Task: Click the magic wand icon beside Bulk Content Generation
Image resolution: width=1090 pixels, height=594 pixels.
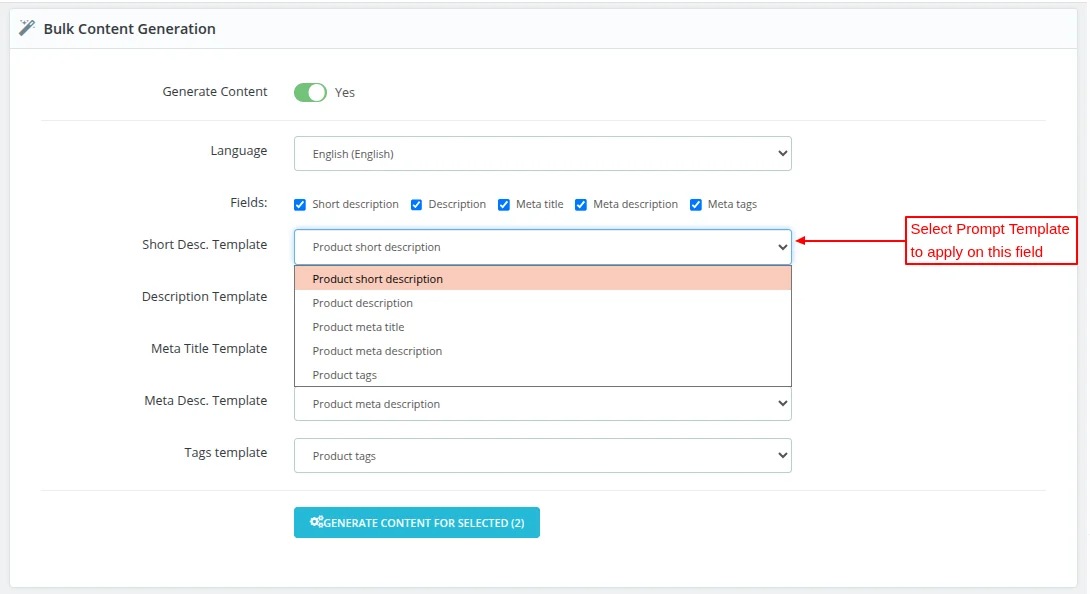Action: (x=27, y=28)
